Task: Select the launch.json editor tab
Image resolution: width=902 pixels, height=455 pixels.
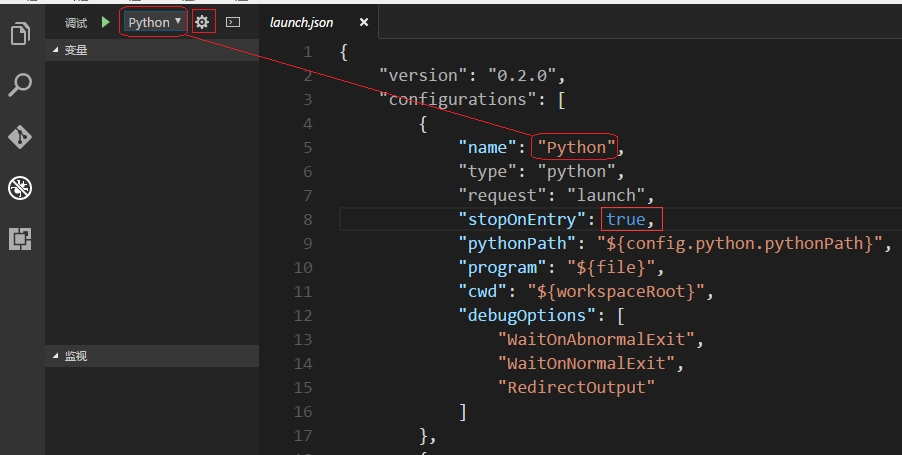Action: pyautogui.click(x=302, y=22)
